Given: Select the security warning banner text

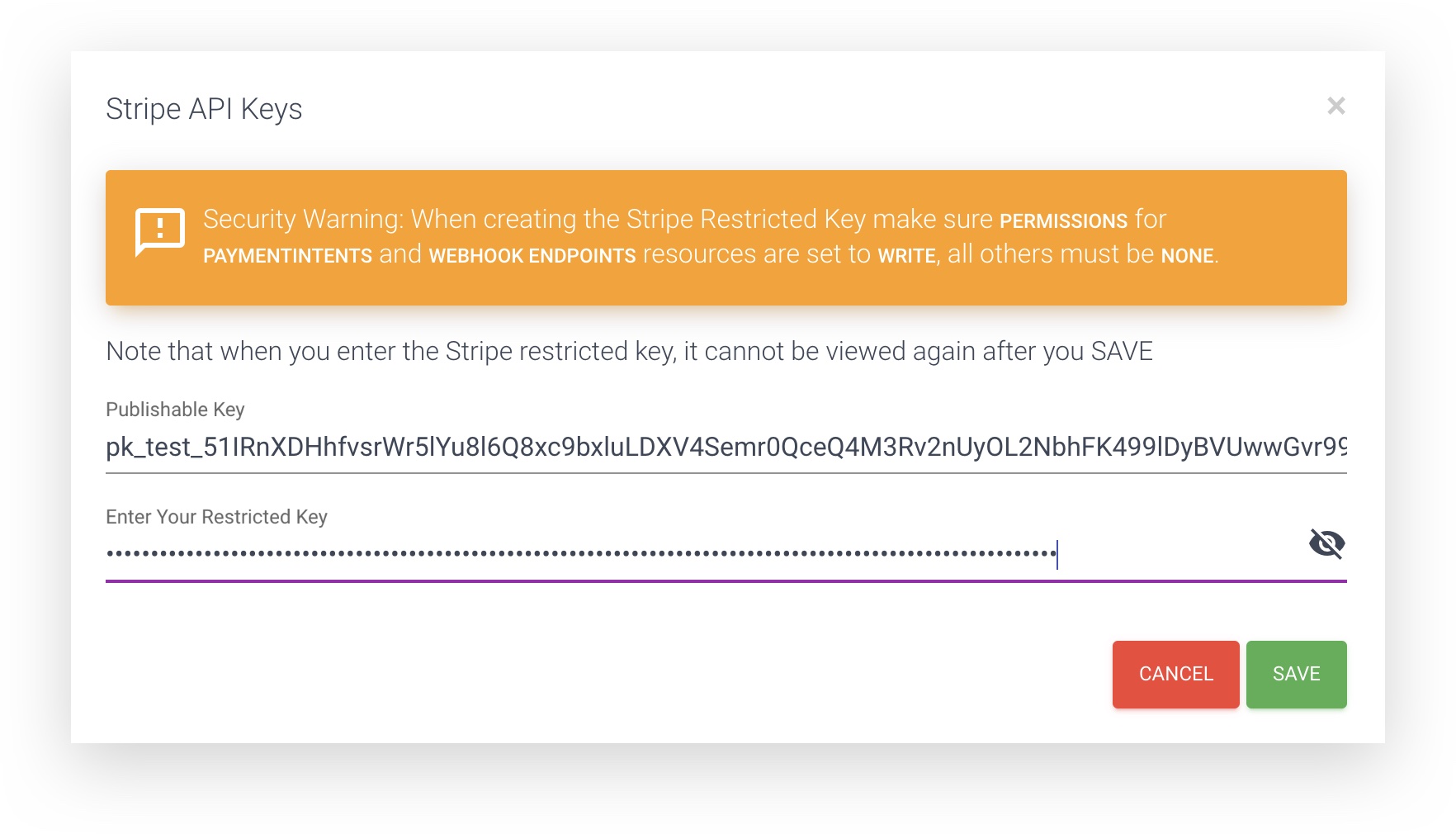Looking at the screenshot, I should click(685, 237).
